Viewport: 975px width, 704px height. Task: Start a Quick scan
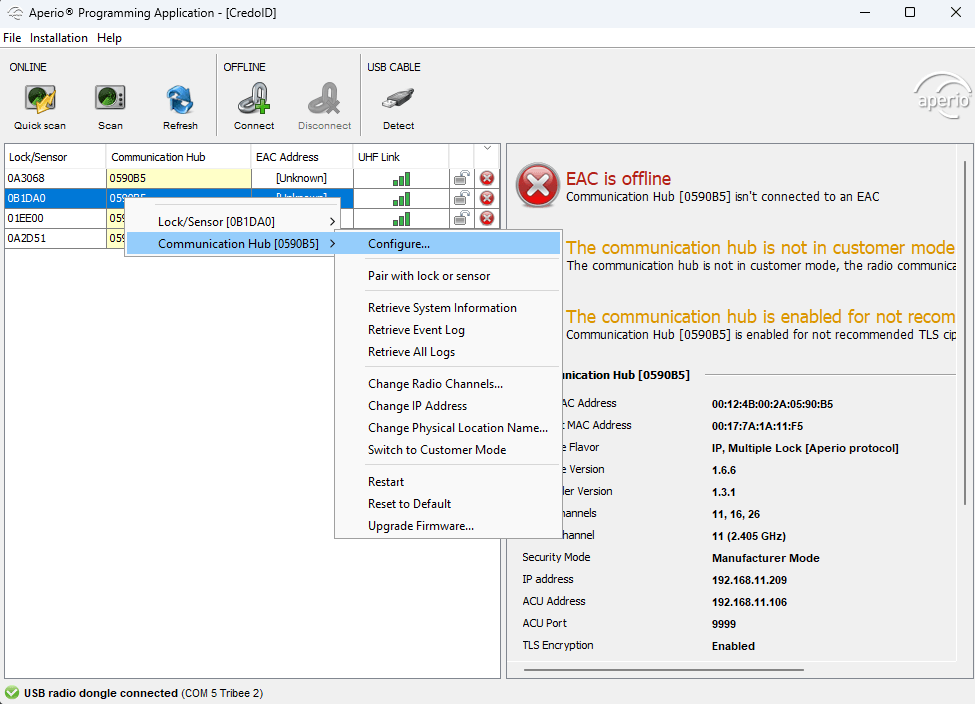(x=40, y=107)
